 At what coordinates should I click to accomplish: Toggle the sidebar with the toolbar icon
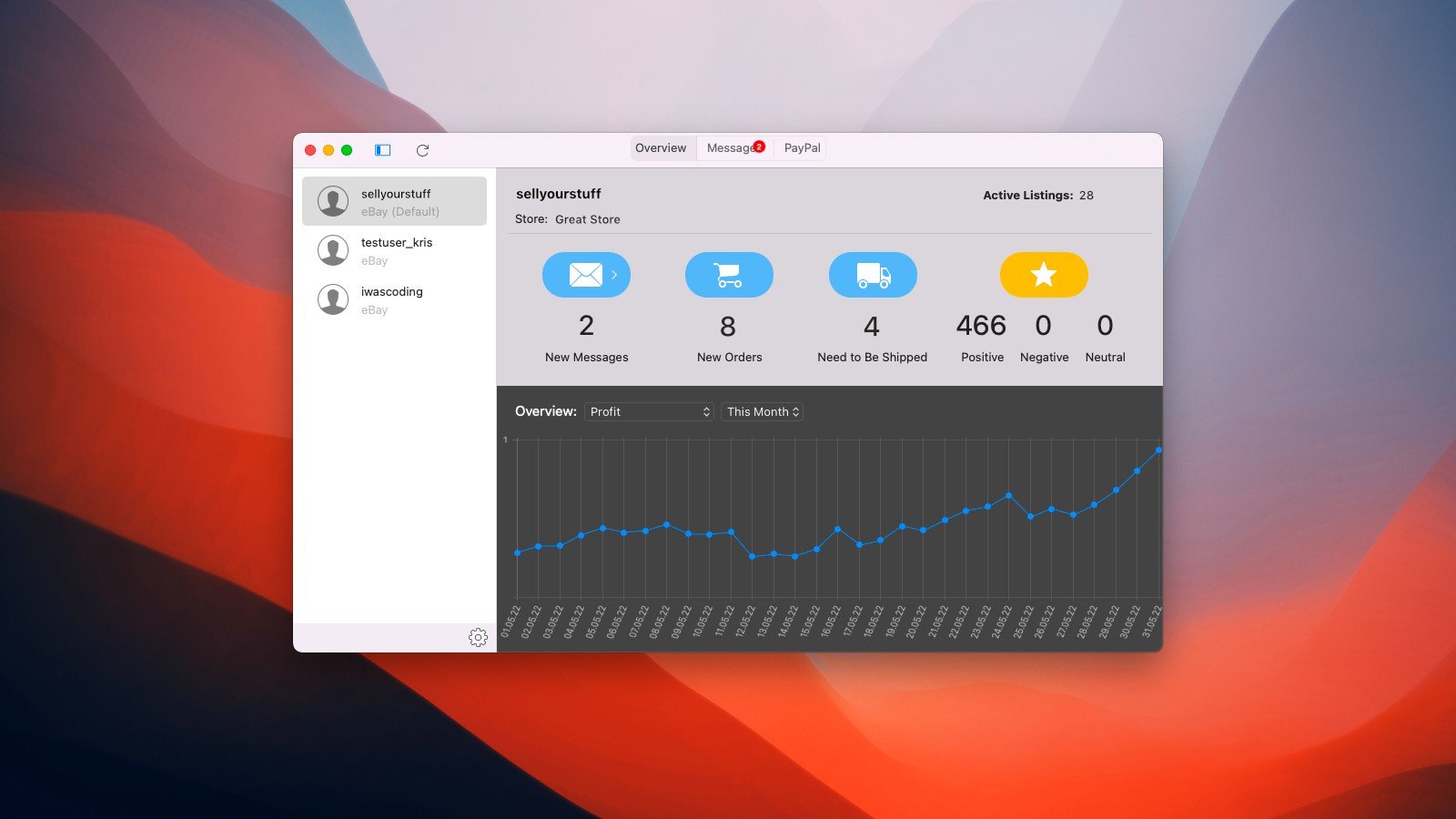[x=383, y=150]
